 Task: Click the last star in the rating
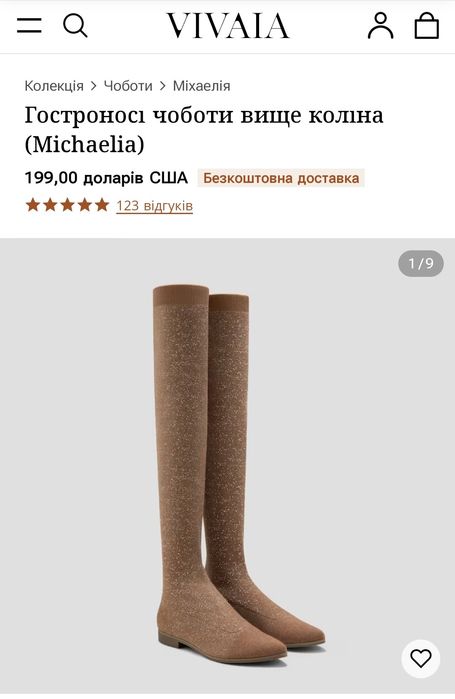[102, 205]
